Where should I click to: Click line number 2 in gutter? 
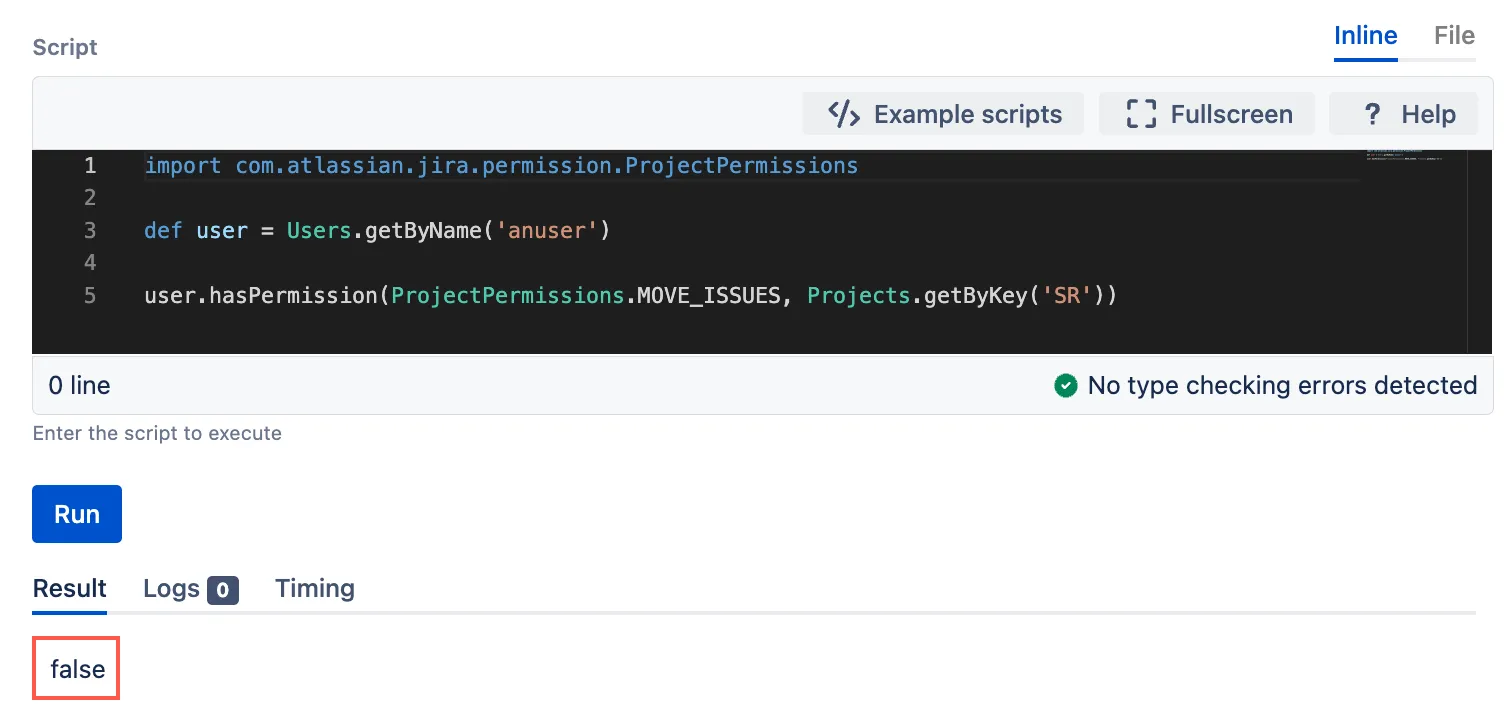pos(90,197)
